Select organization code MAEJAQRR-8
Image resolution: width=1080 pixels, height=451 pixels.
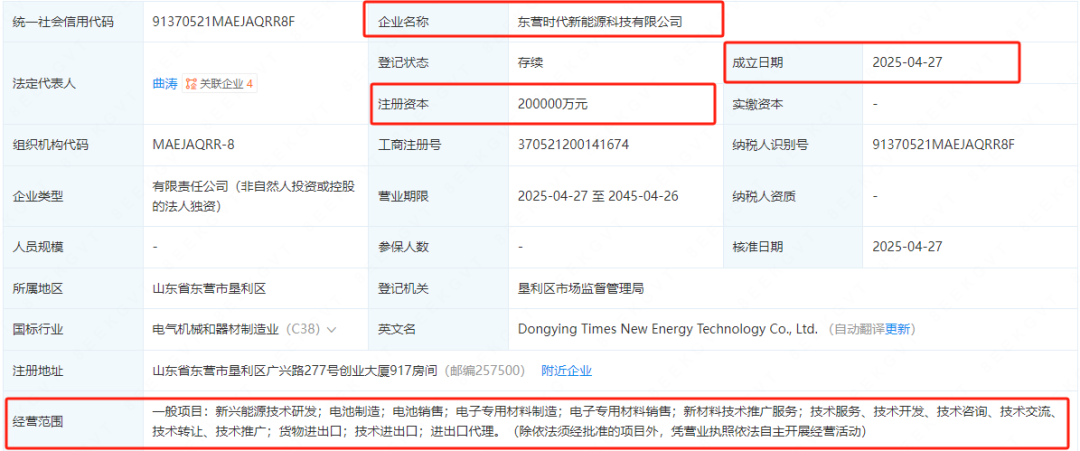coord(194,145)
